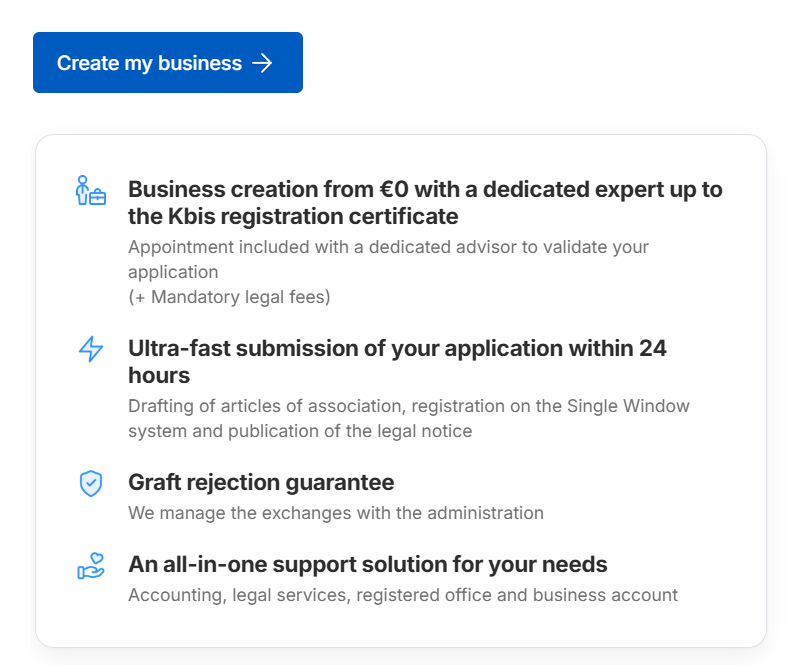792x671 pixels.
Task: Click the 'Graft rejection guarantee' heading
Action: coord(261,482)
